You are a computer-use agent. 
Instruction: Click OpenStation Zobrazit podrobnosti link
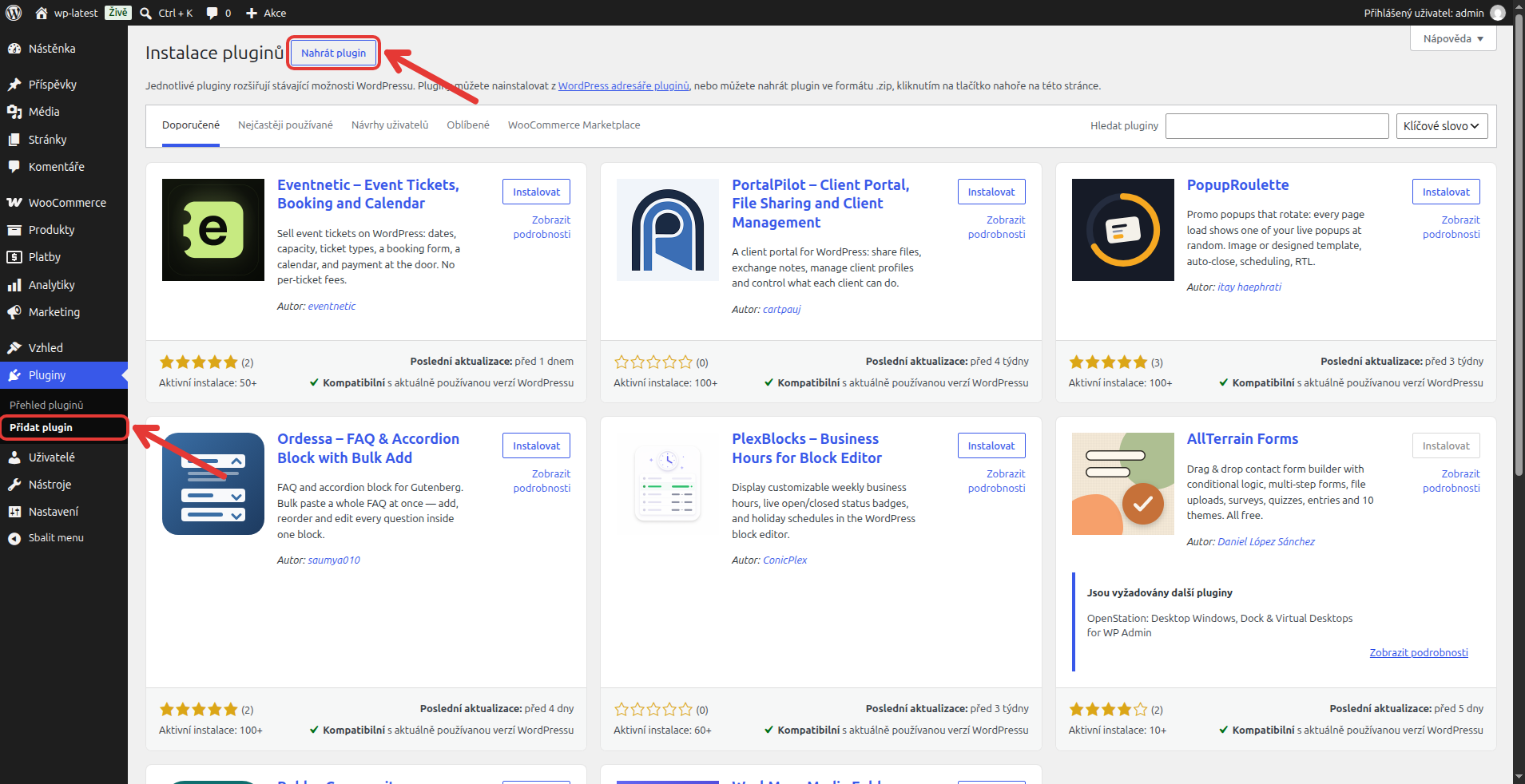point(1419,652)
